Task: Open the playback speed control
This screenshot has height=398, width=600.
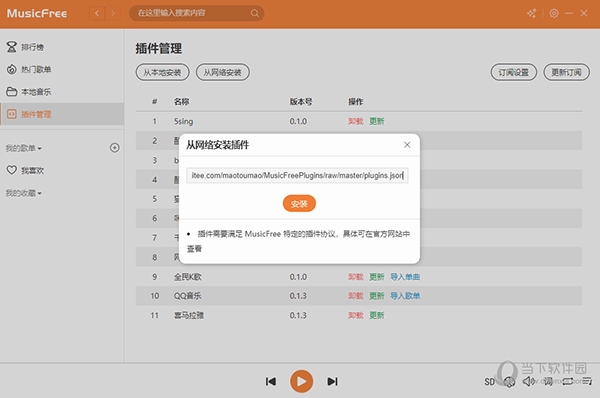Action: click(x=509, y=382)
